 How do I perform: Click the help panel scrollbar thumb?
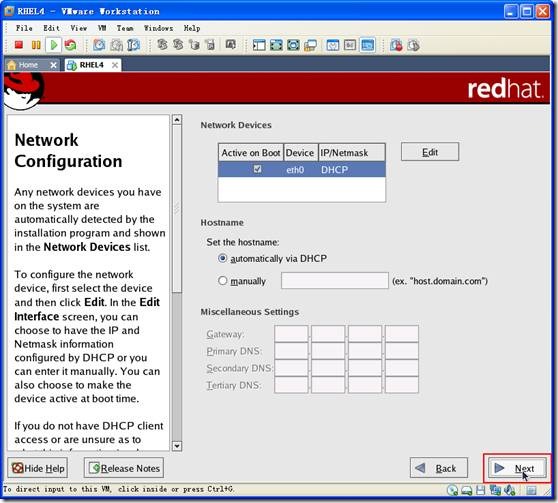click(x=177, y=209)
